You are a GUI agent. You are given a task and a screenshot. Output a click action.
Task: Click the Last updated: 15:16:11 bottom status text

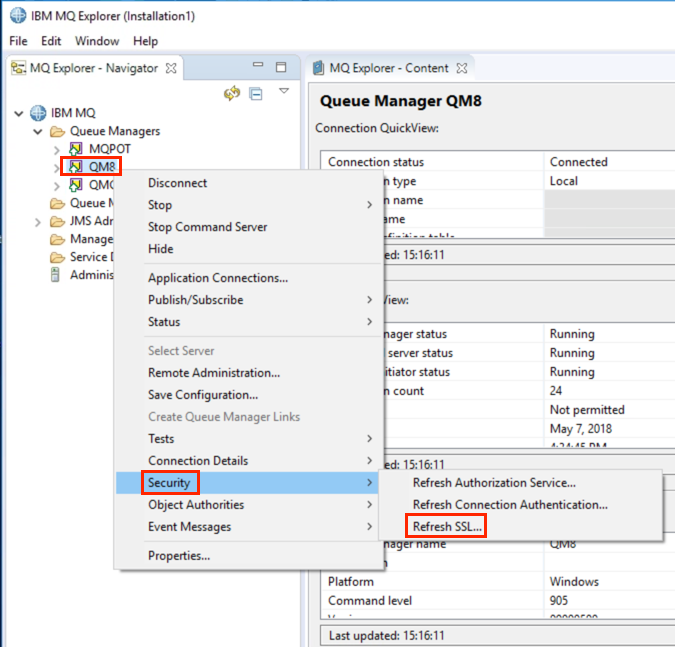coord(387,635)
